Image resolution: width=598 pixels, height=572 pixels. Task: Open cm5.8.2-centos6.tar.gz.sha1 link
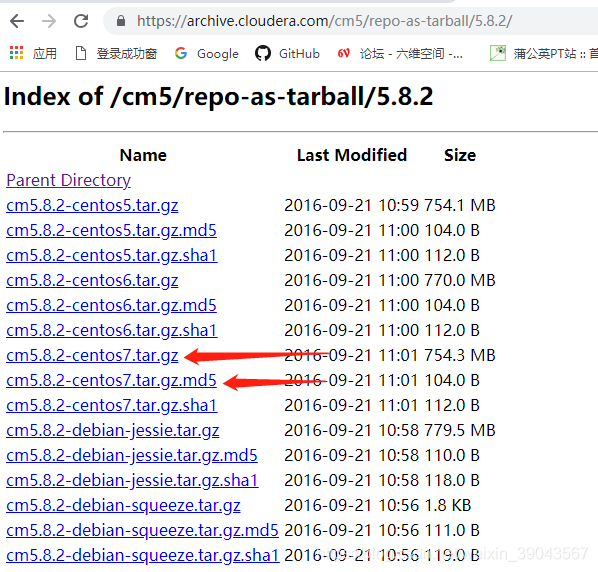tap(112, 330)
